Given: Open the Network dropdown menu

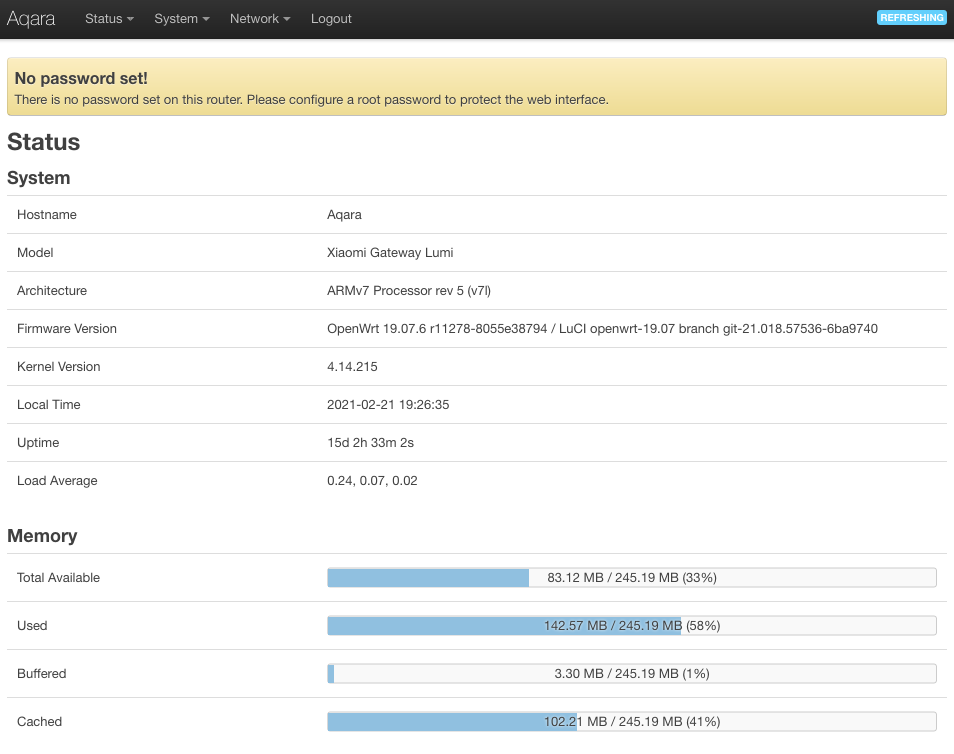Looking at the screenshot, I should 260,19.
